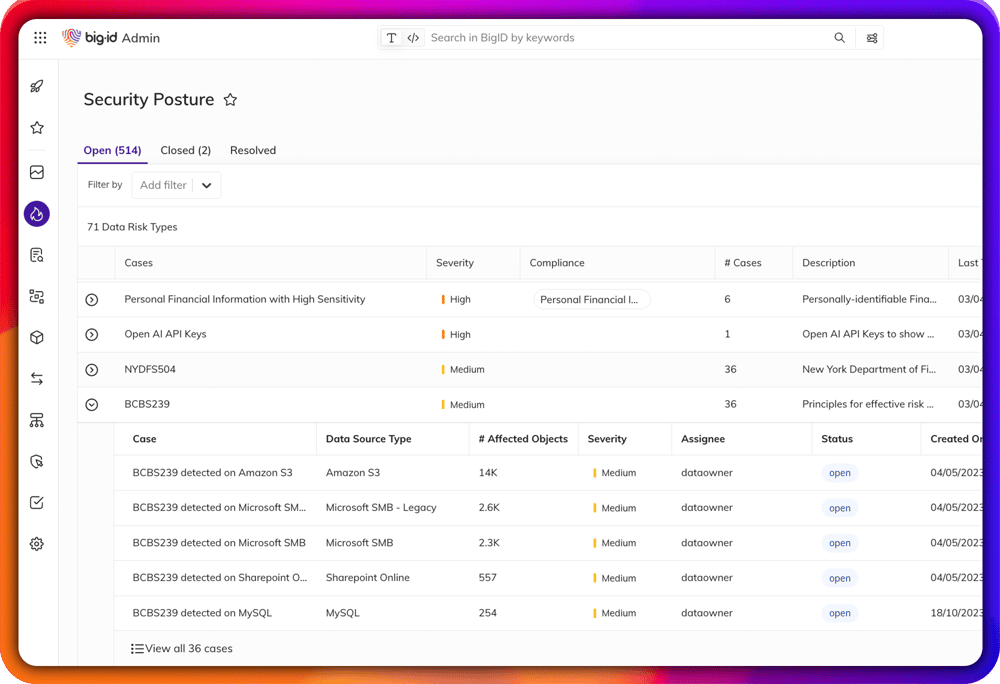Favorite the Security Posture page star
This screenshot has width=1000, height=684.
tap(230, 99)
